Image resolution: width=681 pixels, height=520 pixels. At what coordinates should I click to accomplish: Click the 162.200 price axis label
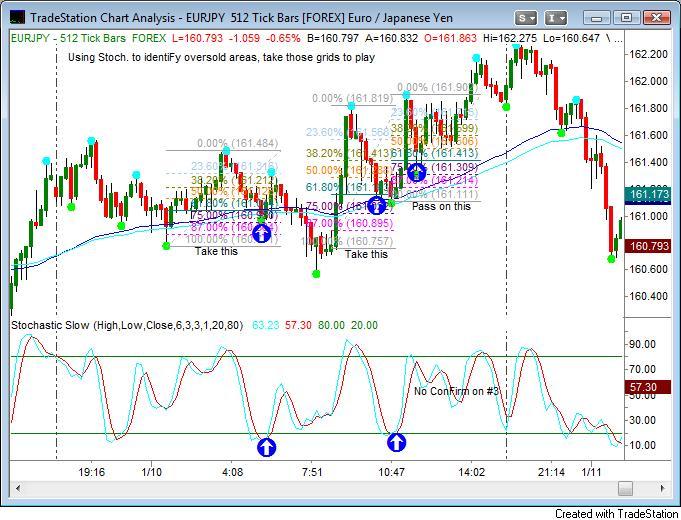point(648,54)
